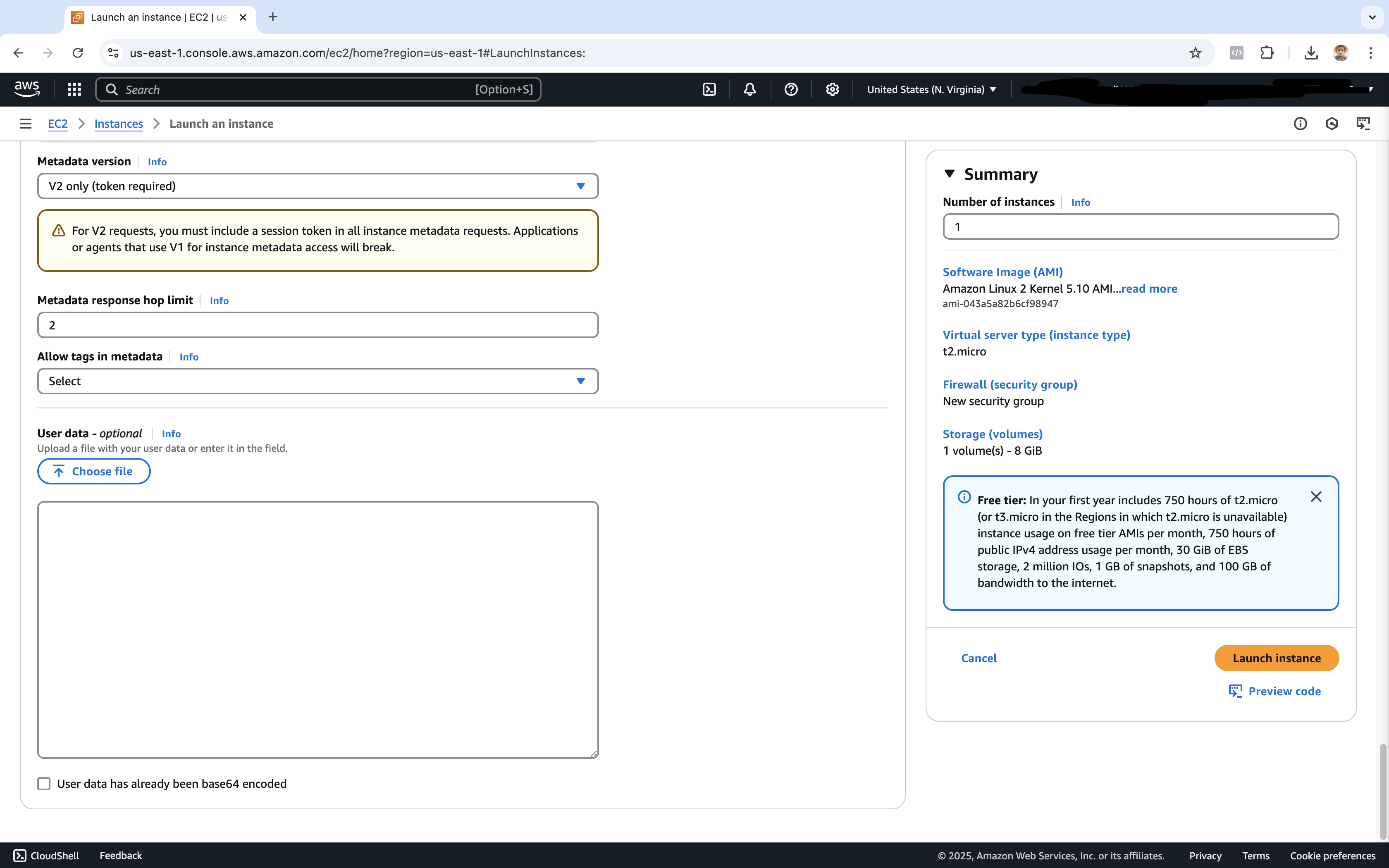1389x868 pixels.
Task: Open the notifications bell
Action: pos(749,89)
